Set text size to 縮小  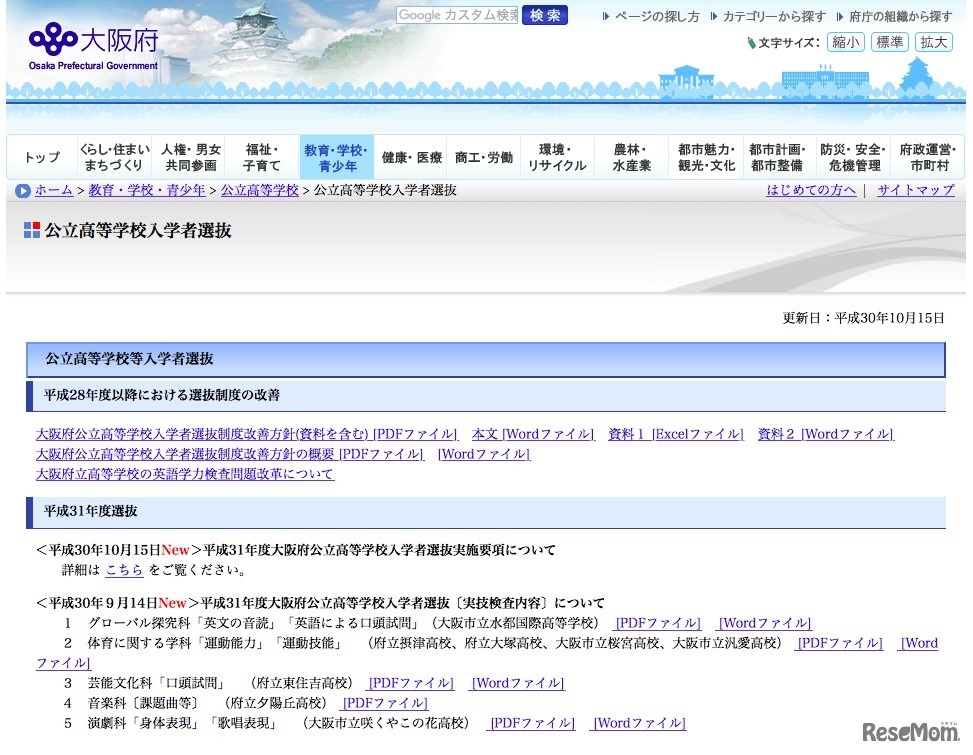(845, 42)
